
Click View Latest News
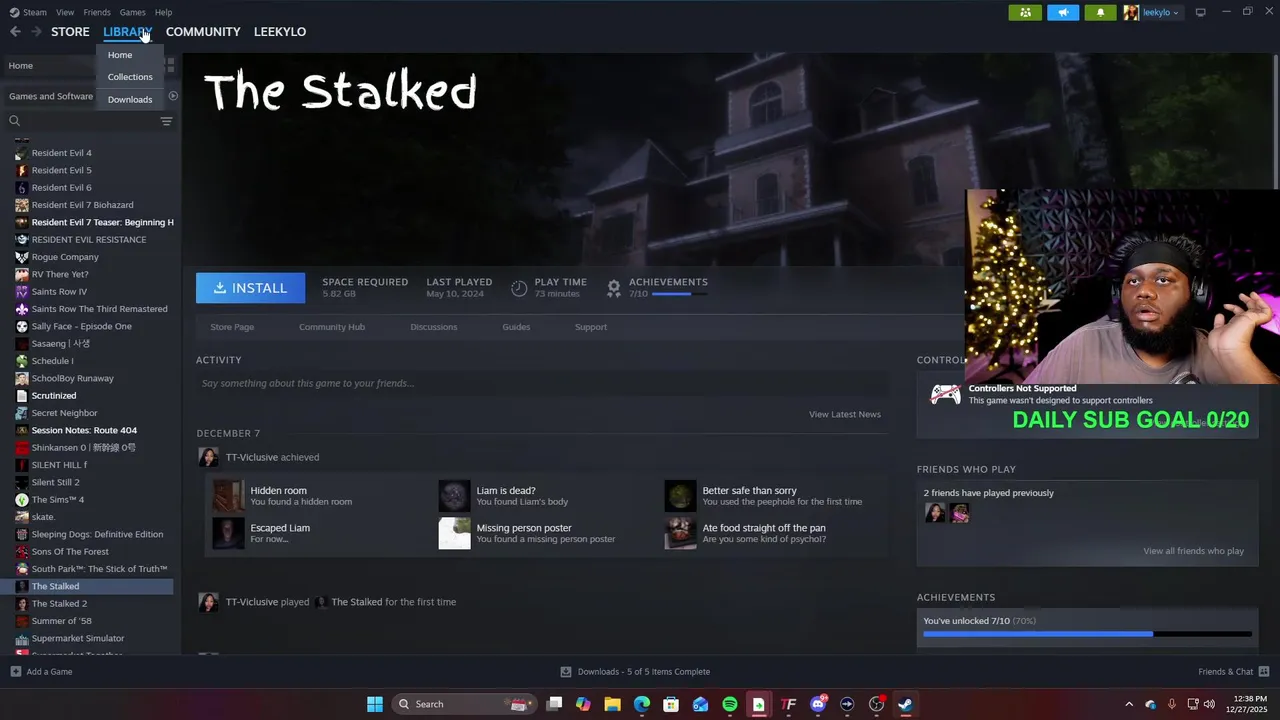(845, 414)
